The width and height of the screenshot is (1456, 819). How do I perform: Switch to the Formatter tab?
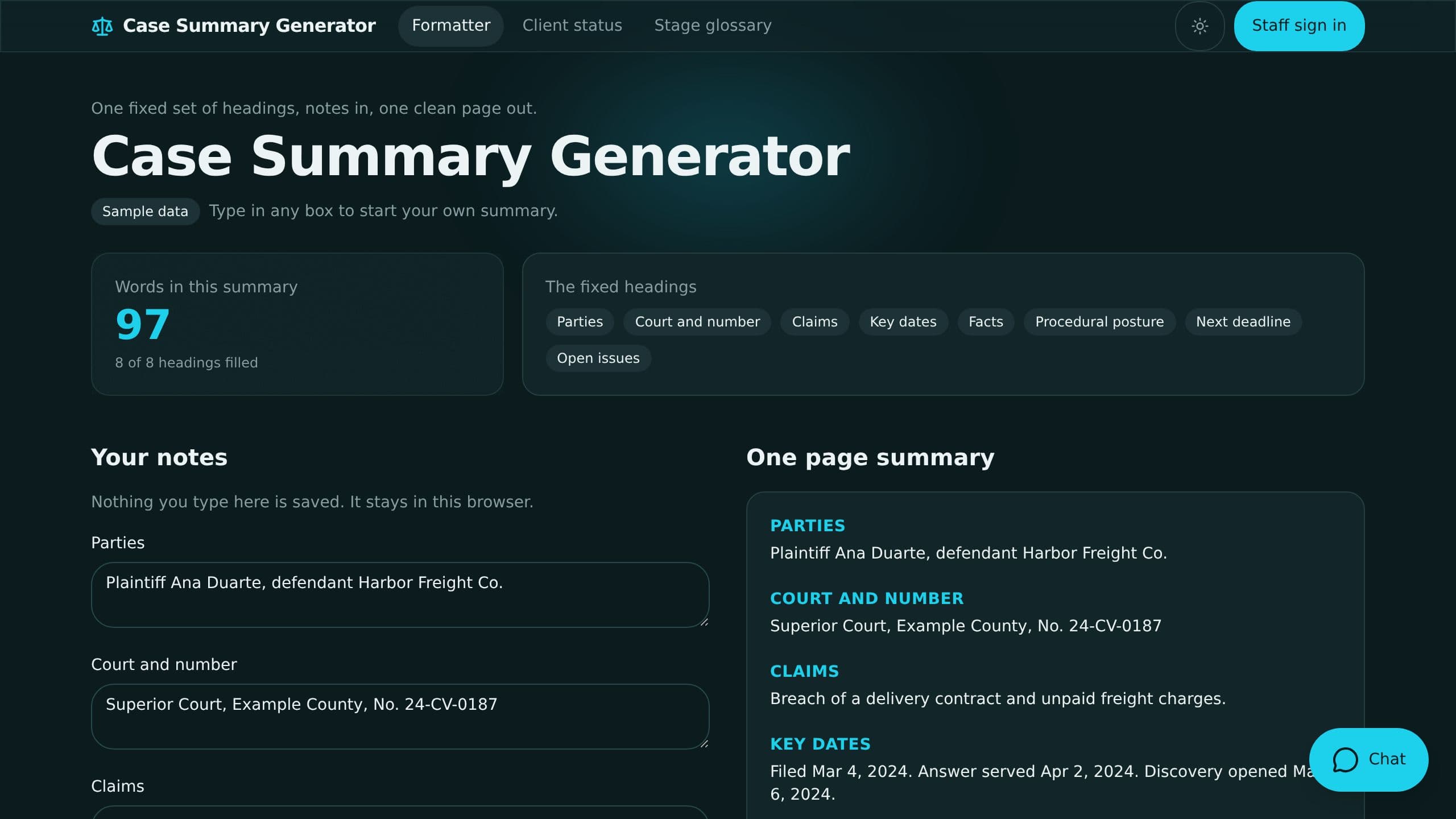click(450, 26)
